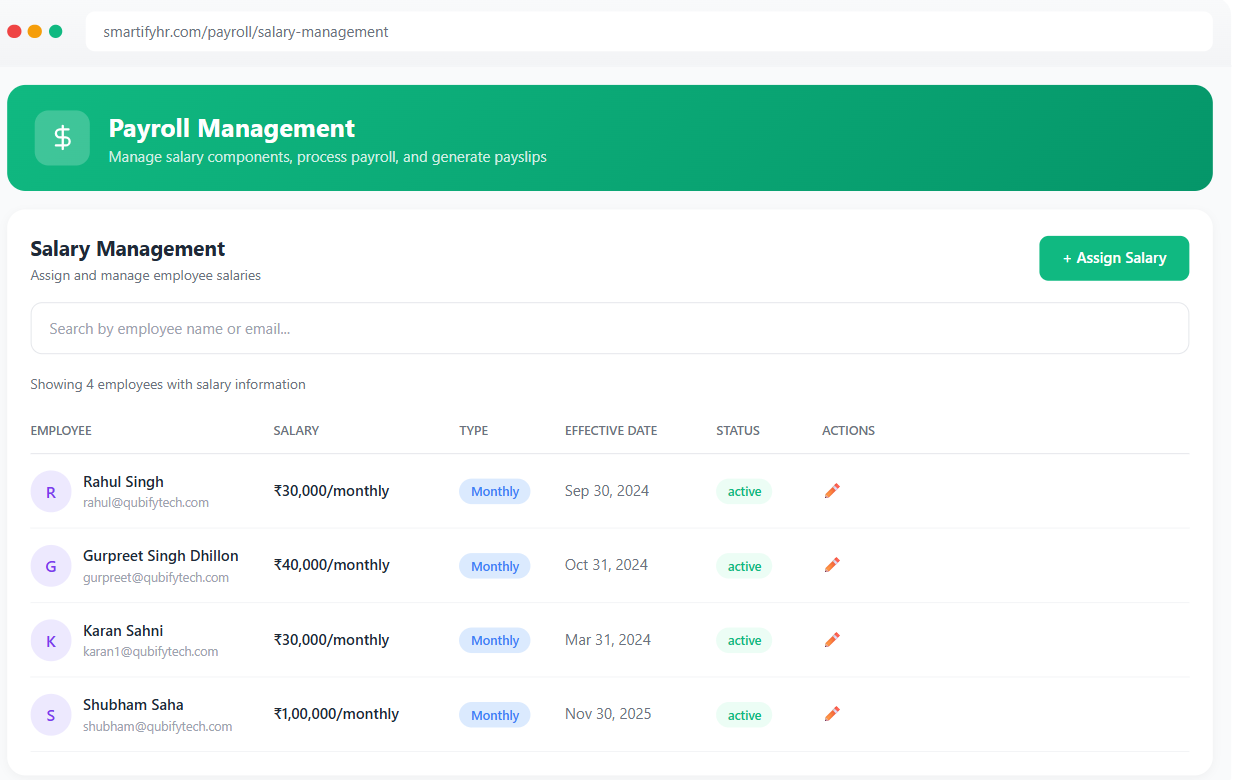Edit Rahul Singh's salary with pencil icon
The image size is (1236, 780).
(832, 491)
